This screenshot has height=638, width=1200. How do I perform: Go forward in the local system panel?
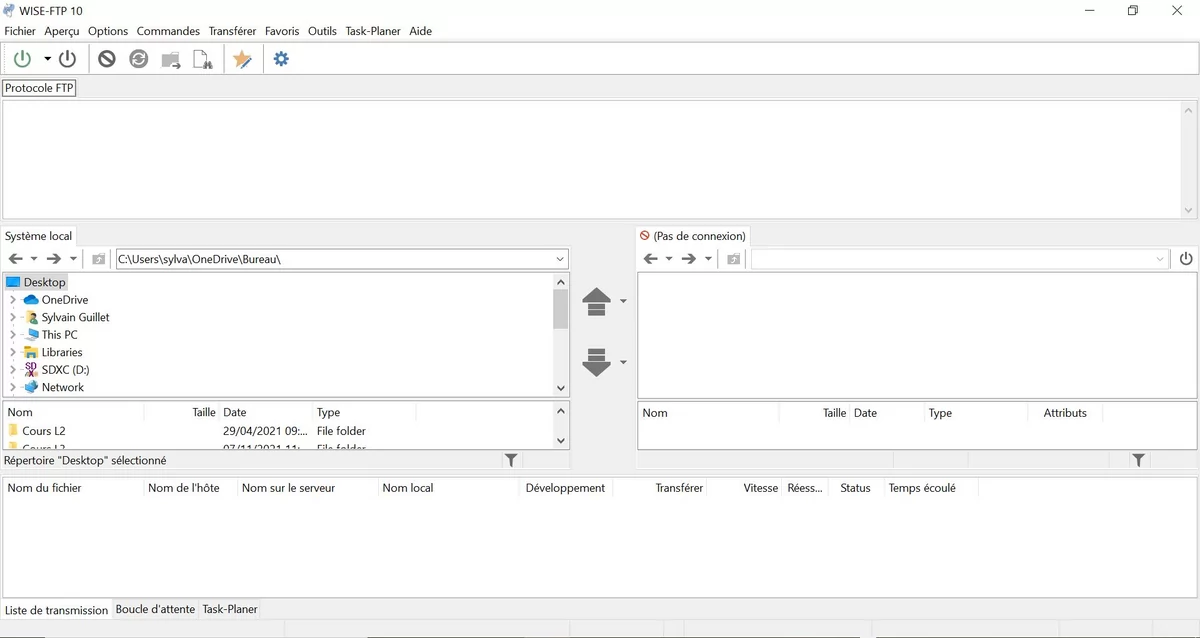tap(54, 259)
